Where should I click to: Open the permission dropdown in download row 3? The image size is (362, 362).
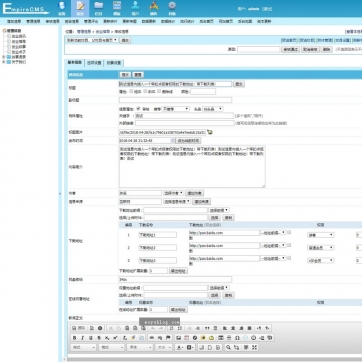320,261
